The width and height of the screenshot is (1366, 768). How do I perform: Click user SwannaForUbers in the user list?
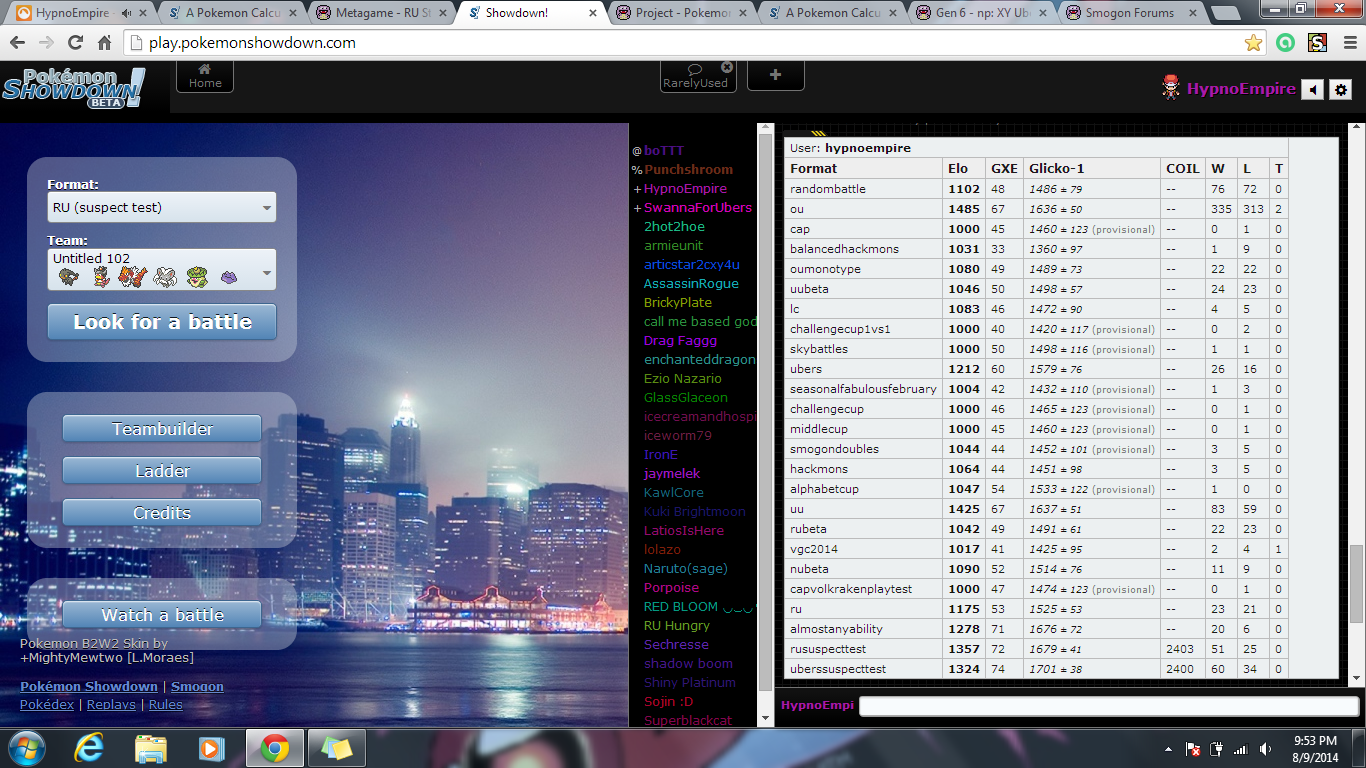point(697,208)
